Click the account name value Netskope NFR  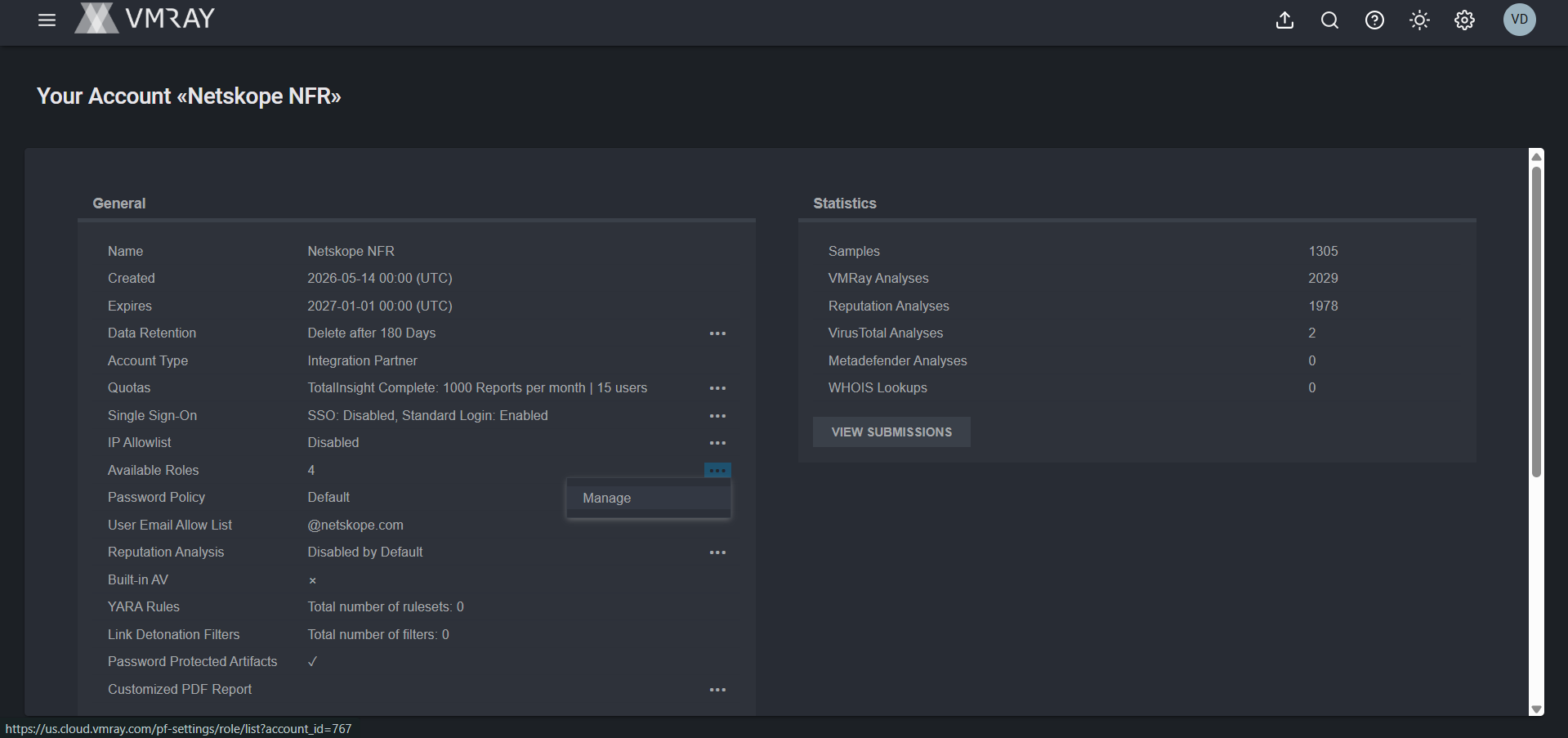pos(351,252)
